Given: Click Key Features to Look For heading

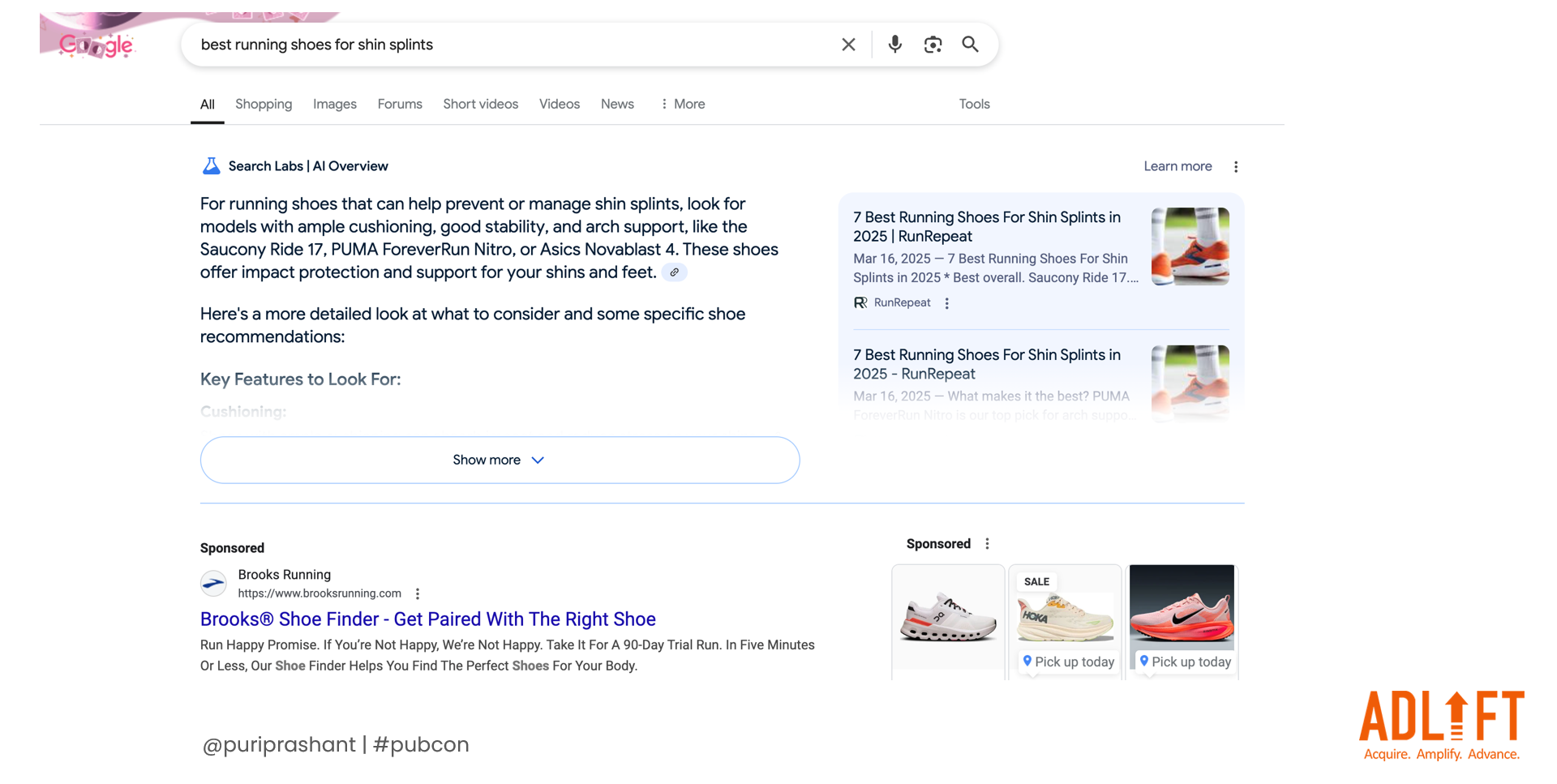Looking at the screenshot, I should click(300, 379).
